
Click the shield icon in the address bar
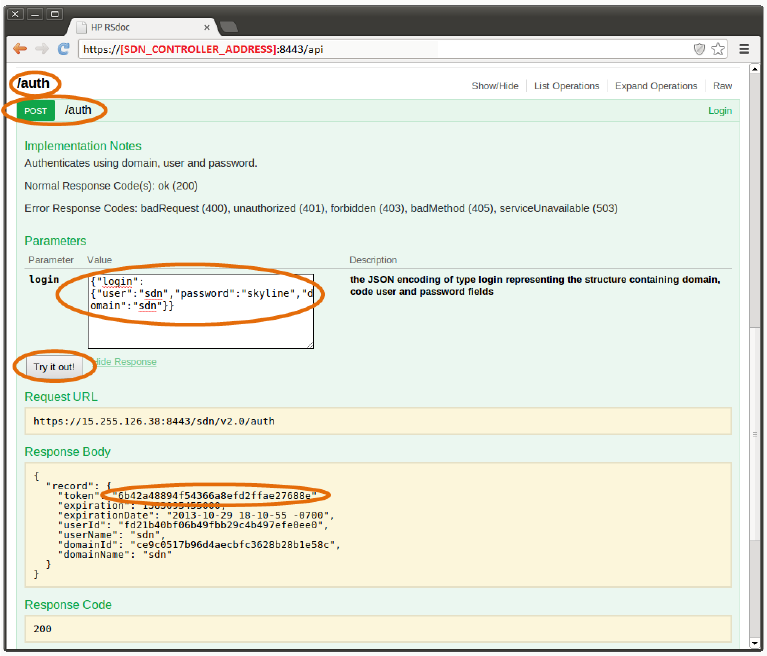699,48
